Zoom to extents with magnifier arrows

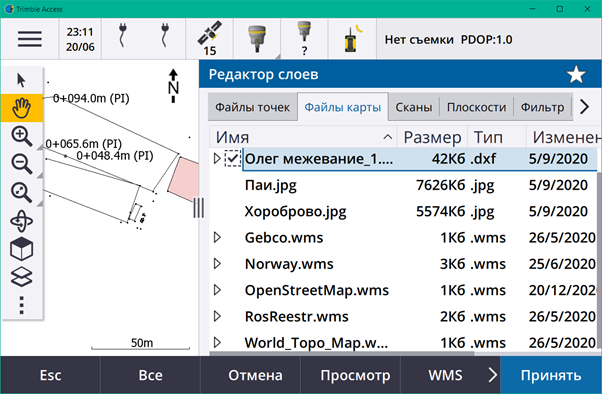pyautogui.click(x=22, y=192)
